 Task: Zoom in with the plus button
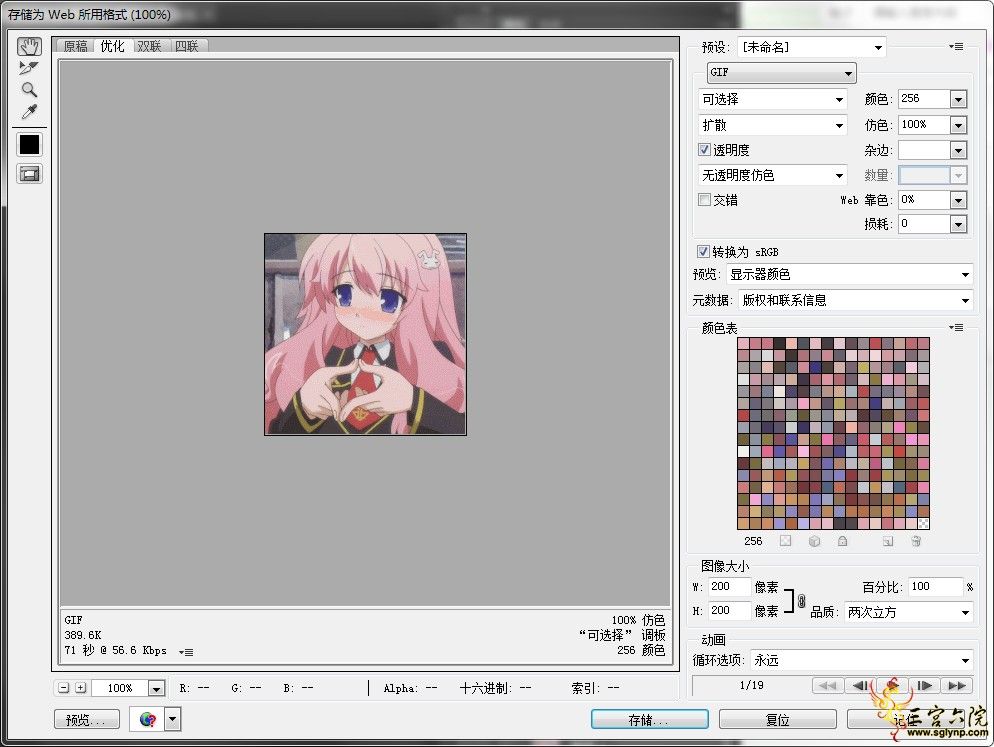pyautogui.click(x=81, y=688)
